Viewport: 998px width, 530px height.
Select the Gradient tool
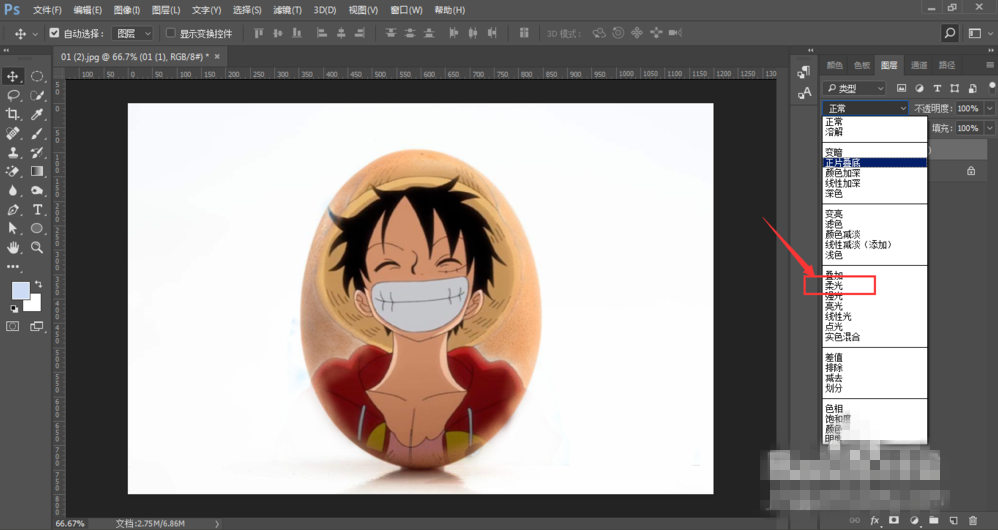point(38,171)
